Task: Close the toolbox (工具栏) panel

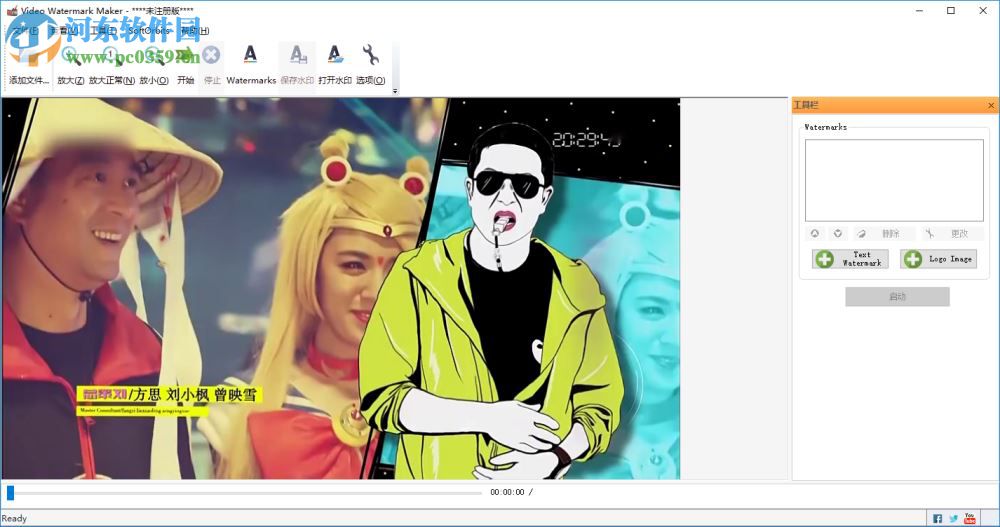Action: pyautogui.click(x=990, y=105)
